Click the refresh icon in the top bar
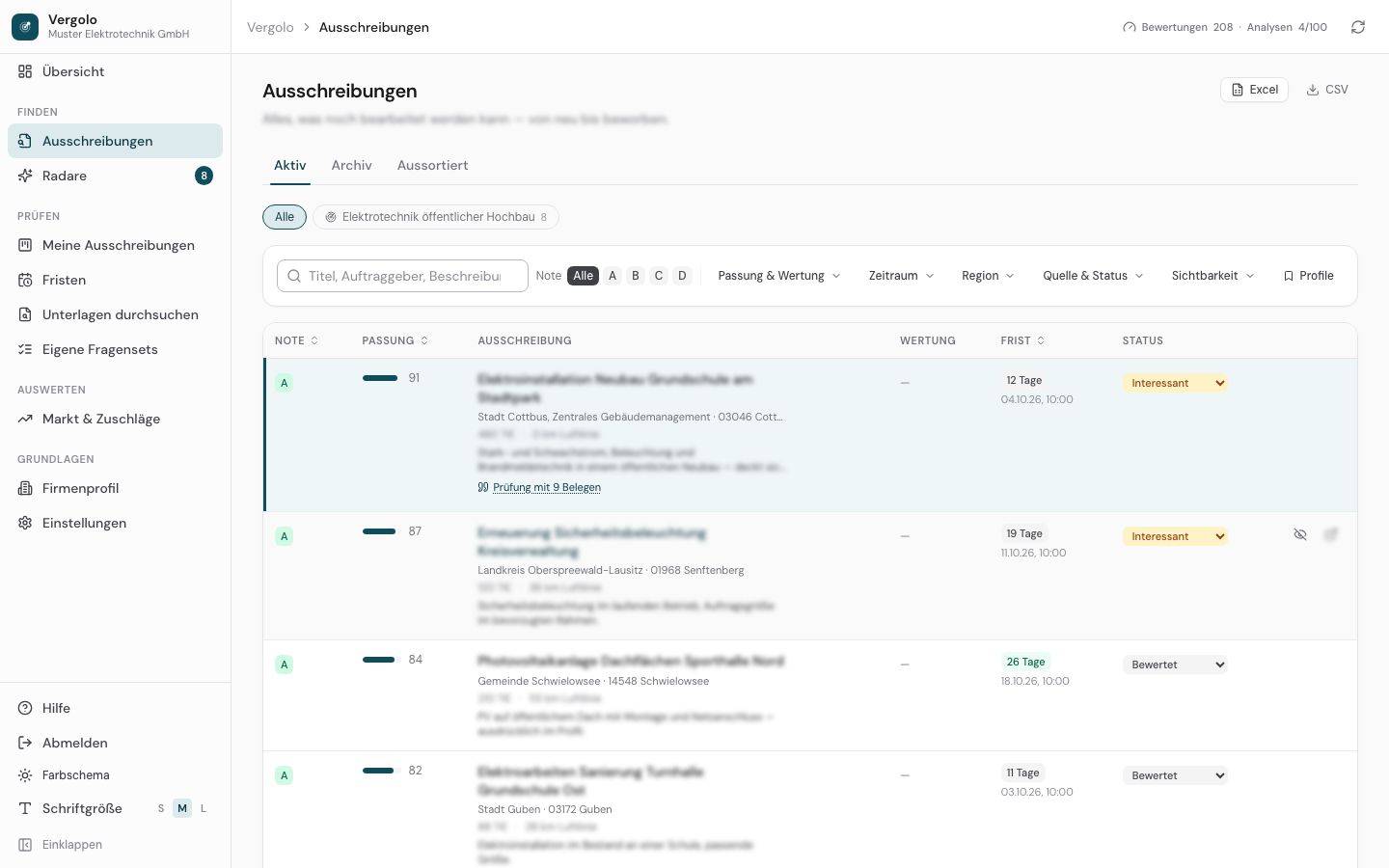 pos(1358,27)
